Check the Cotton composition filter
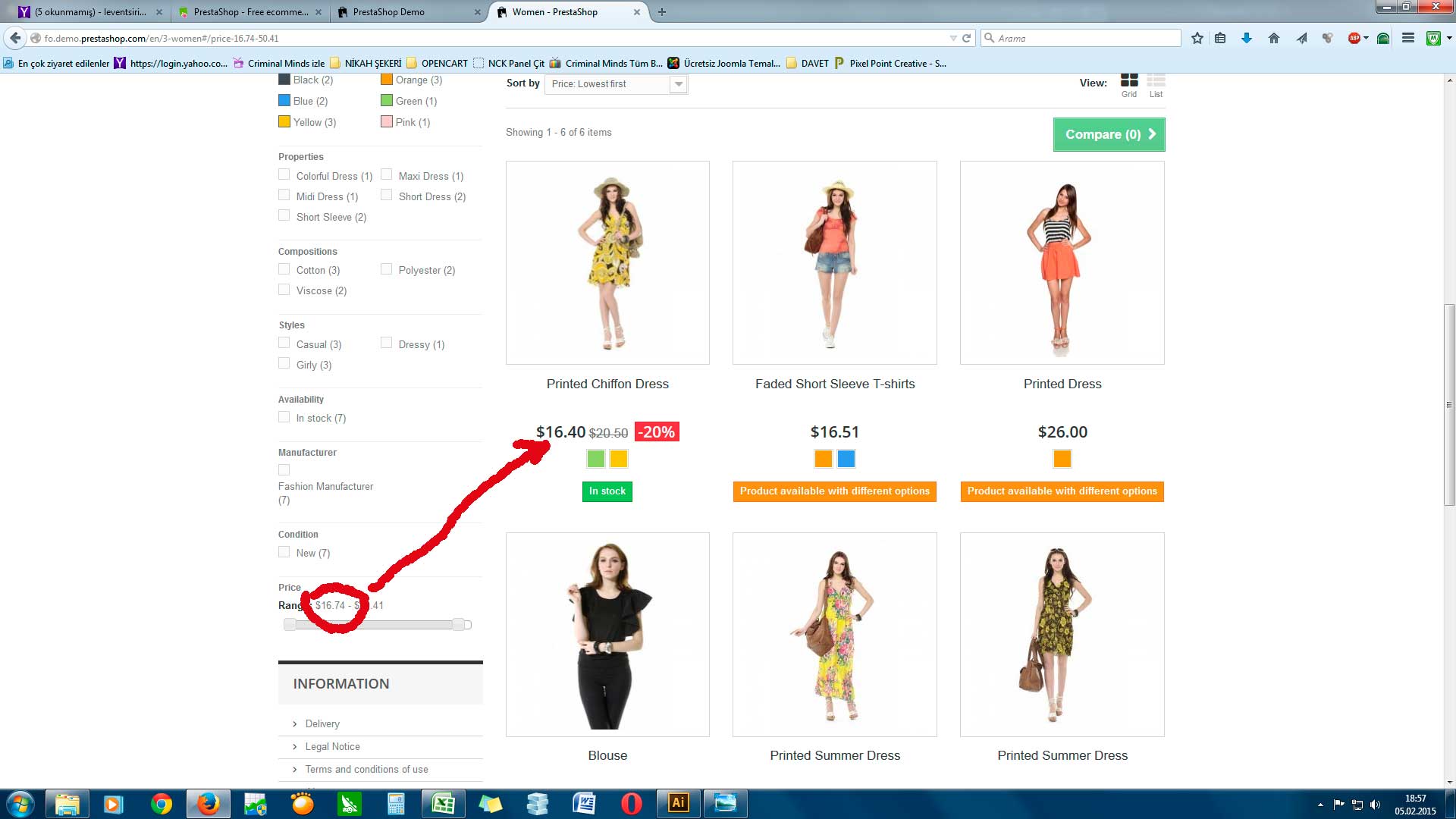The height and width of the screenshot is (819, 1456). click(284, 269)
